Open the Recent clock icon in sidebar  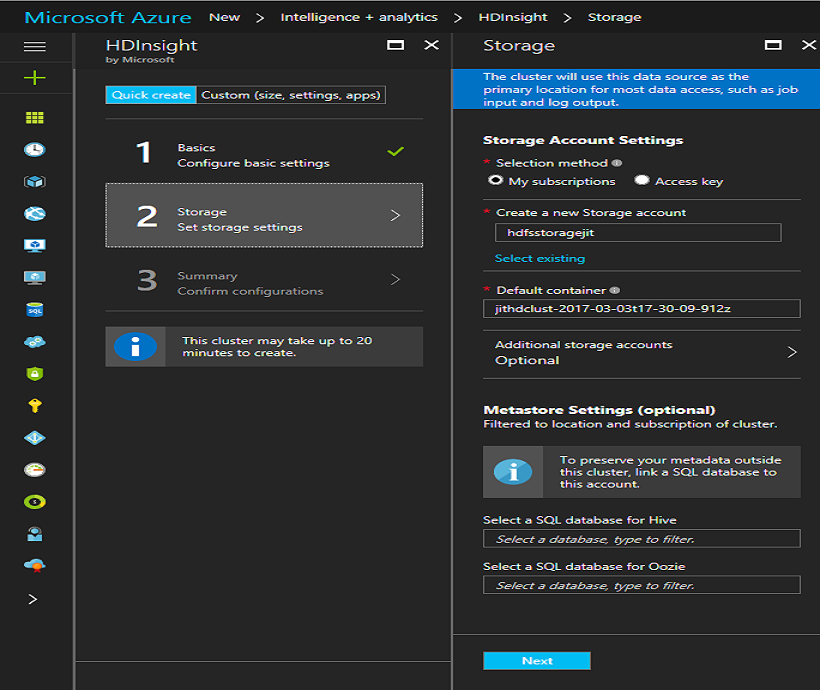(x=35, y=150)
